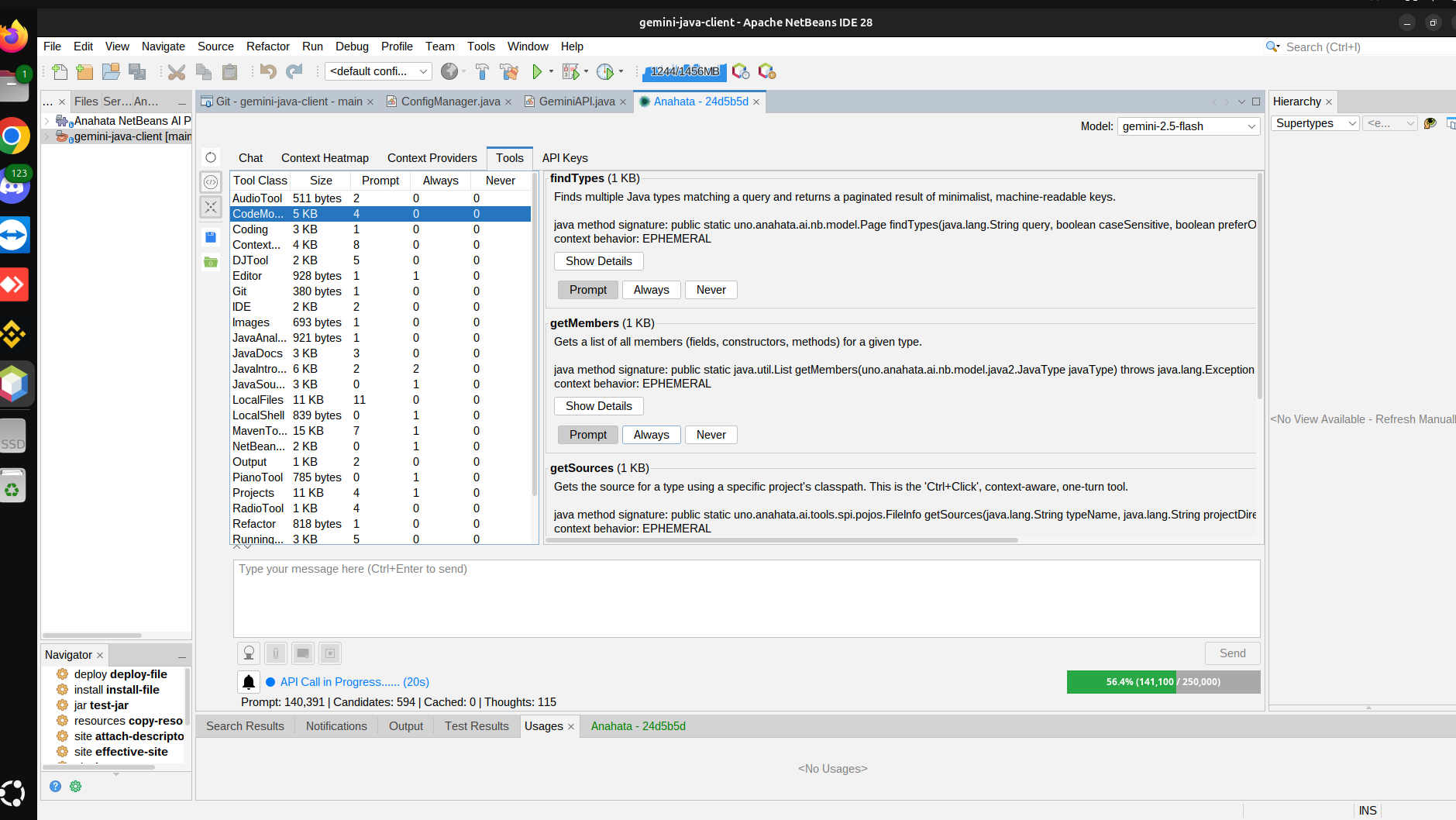
Task: Switch to the Context Heatmap tab
Action: [325, 158]
